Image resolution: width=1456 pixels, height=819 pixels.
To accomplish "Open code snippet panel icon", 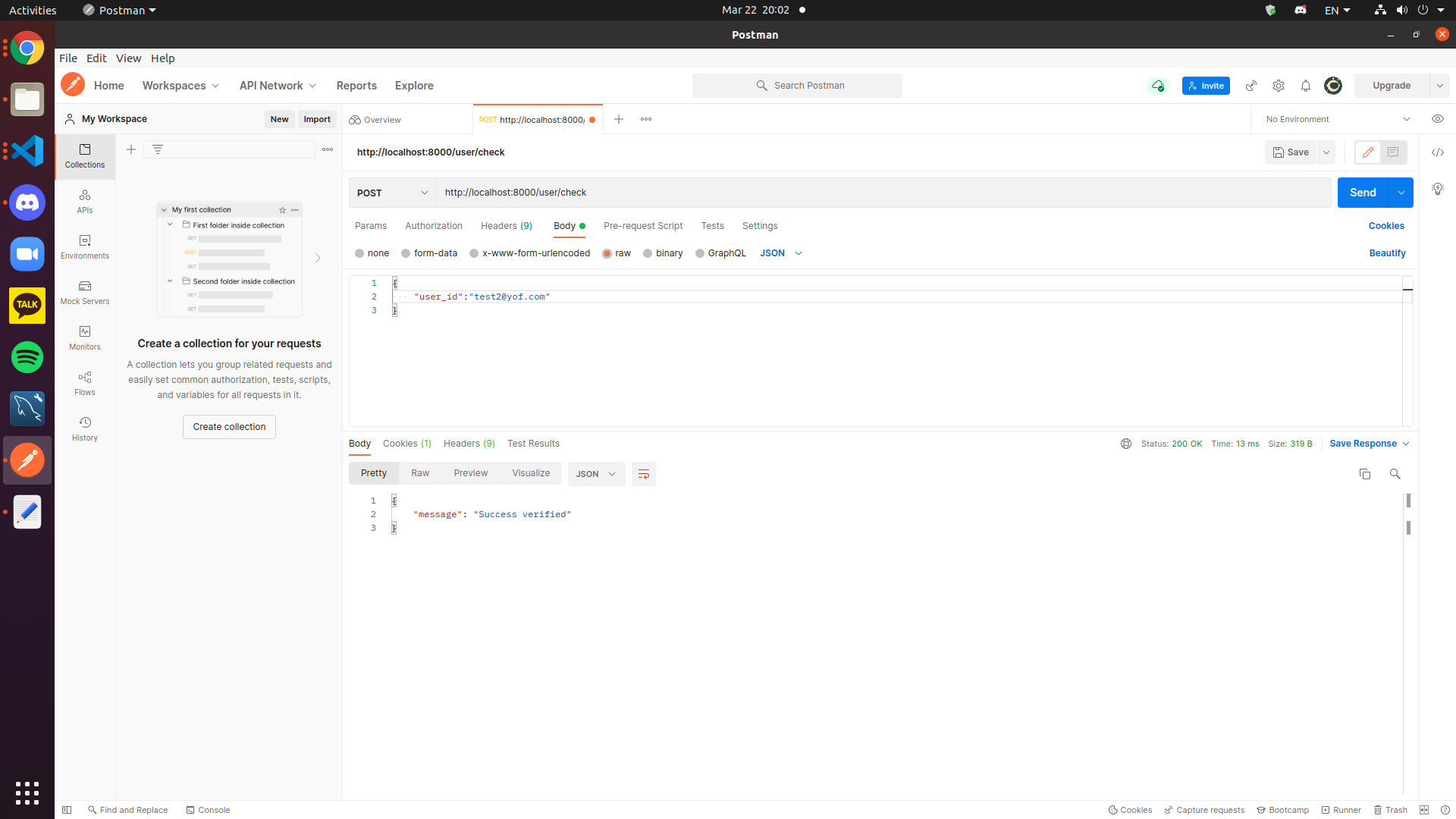I will click(1438, 152).
